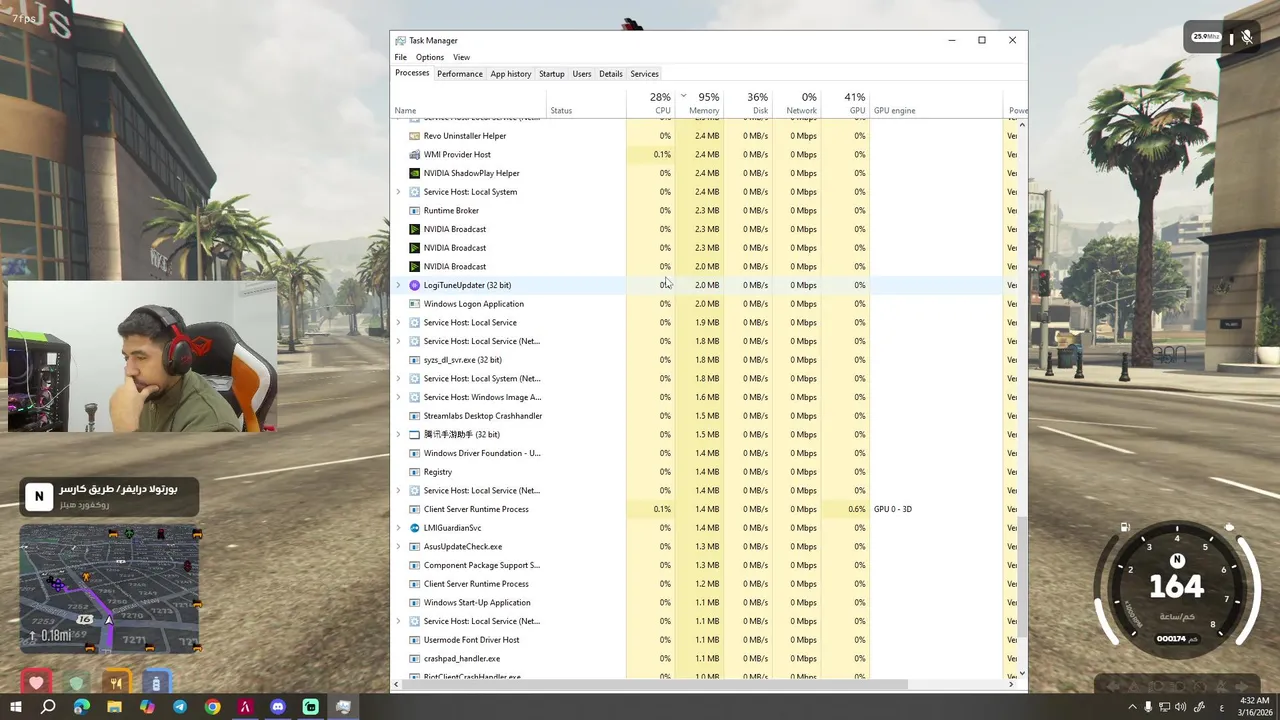
Task: Click the AsusUpdateCheck.exe icon
Action: click(x=415, y=547)
